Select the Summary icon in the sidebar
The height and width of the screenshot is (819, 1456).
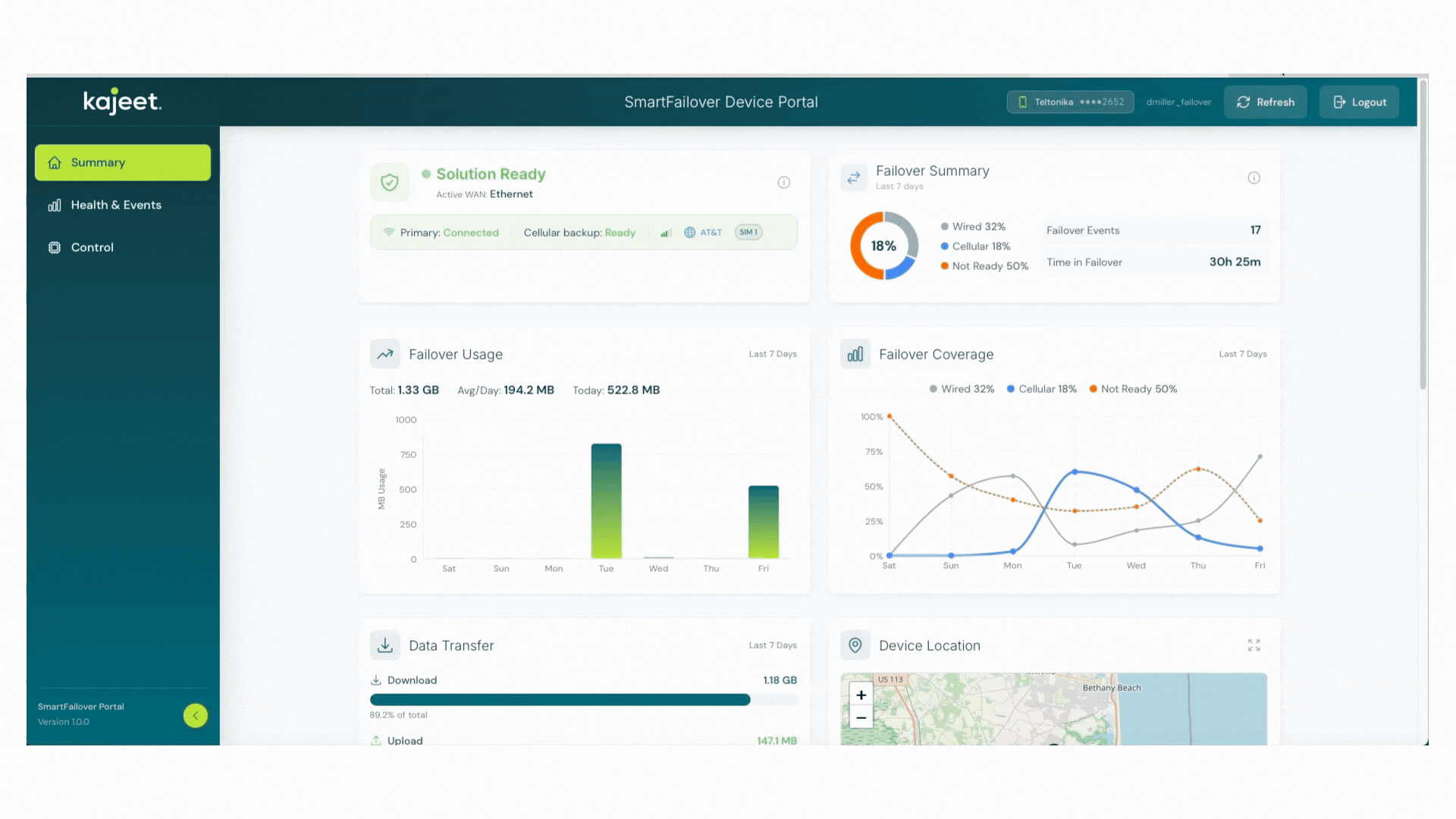[x=54, y=162]
